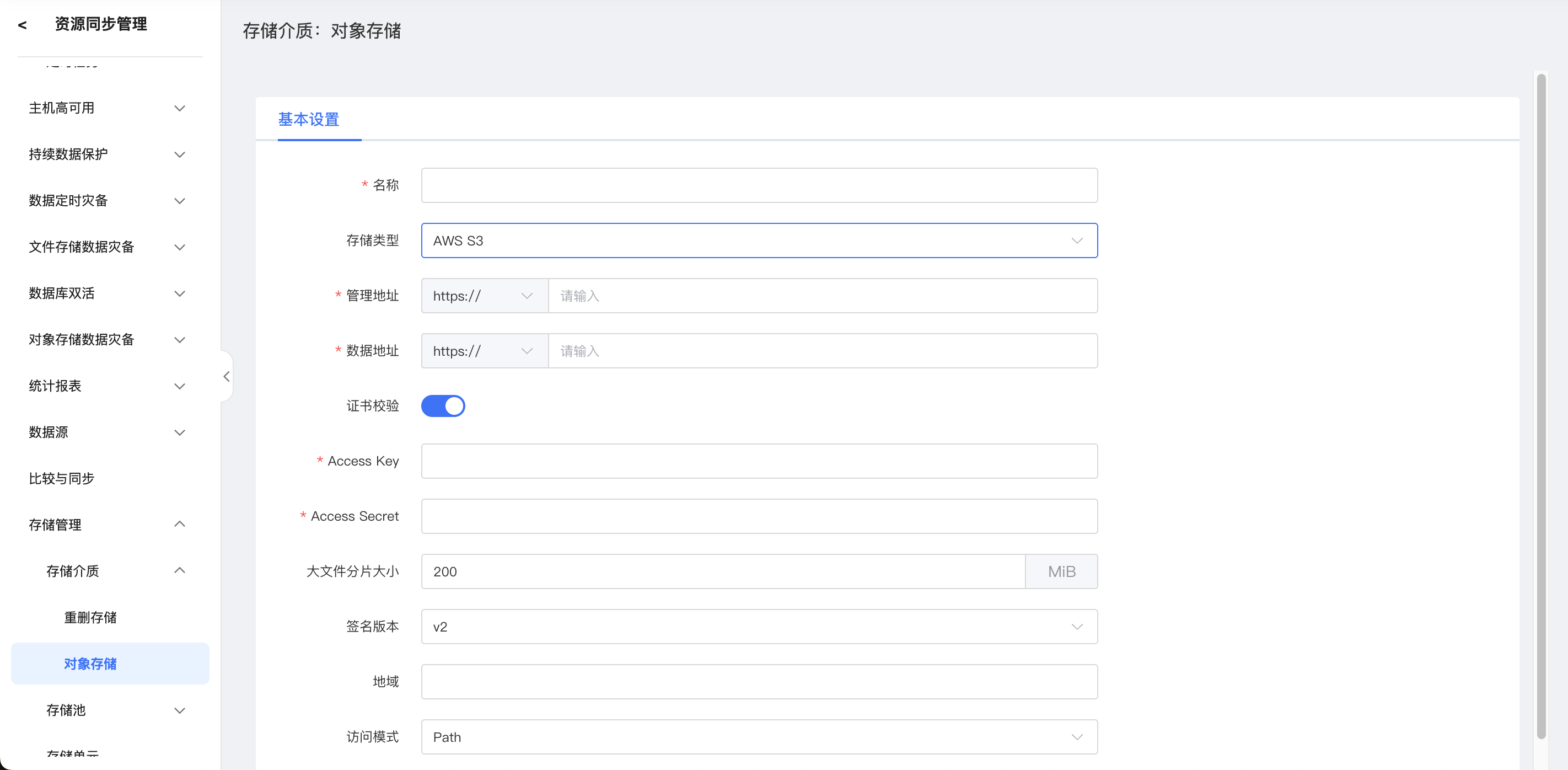Click the back arrow beside 资源同步管理

pos(23,25)
